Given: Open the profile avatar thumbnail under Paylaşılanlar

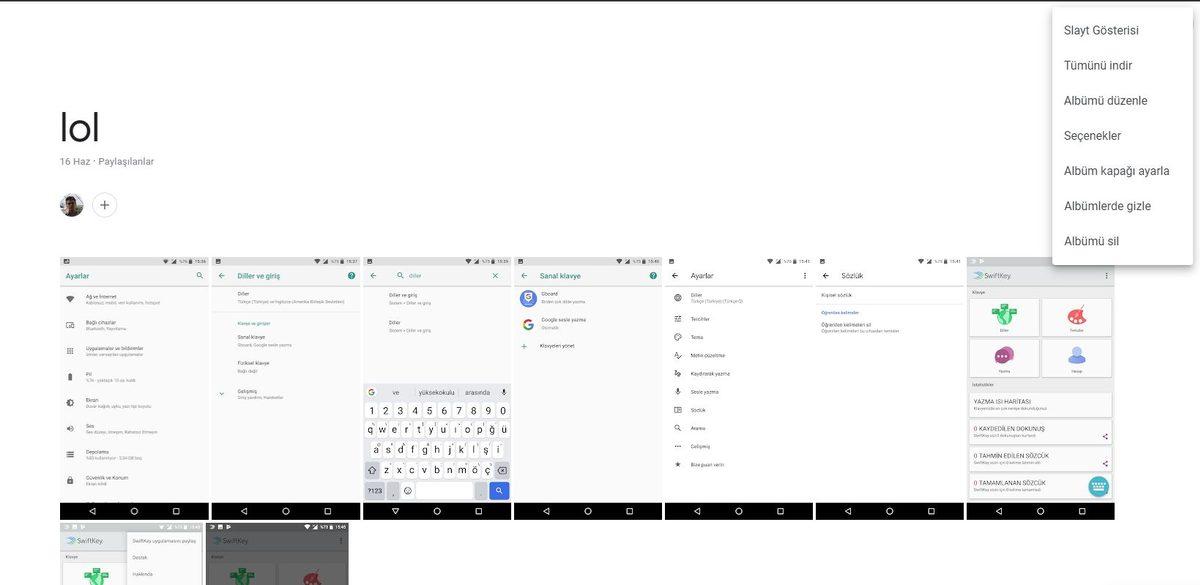Looking at the screenshot, I should (71, 203).
